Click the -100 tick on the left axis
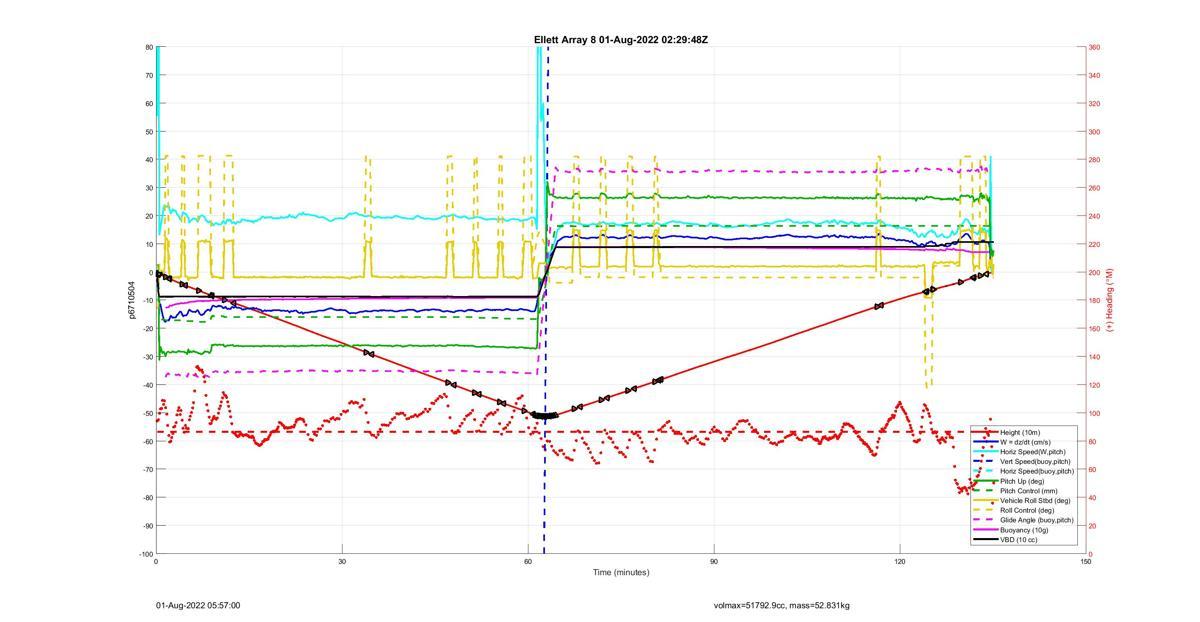This screenshot has width=1200, height=622. pyautogui.click(x=146, y=554)
